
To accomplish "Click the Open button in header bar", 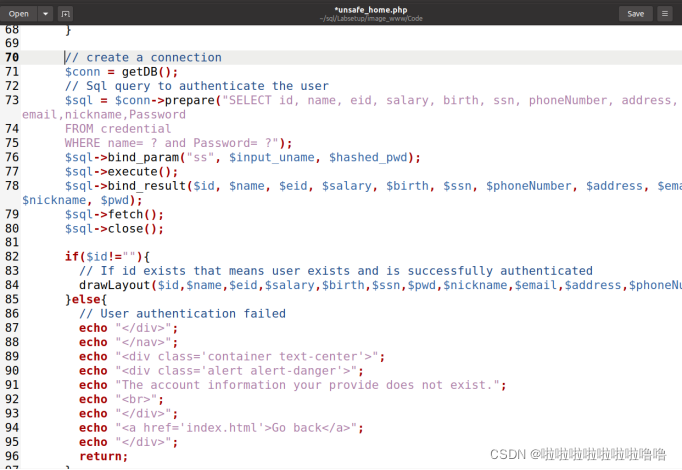I will [x=19, y=13].
